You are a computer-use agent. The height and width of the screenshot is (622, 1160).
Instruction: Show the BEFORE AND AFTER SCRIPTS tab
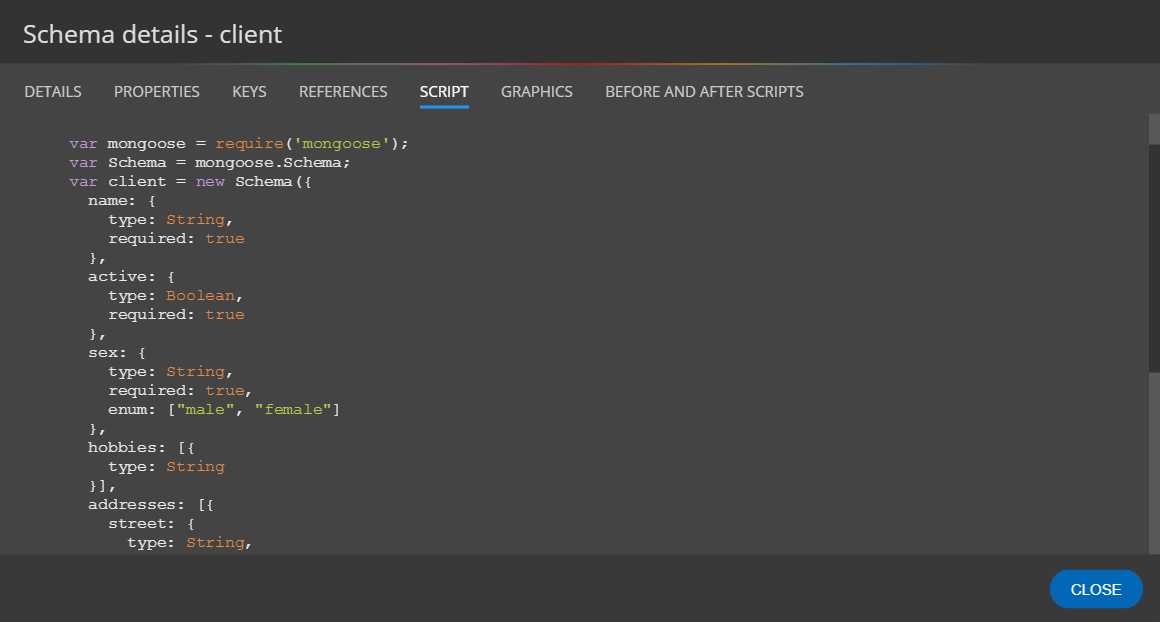tap(704, 92)
